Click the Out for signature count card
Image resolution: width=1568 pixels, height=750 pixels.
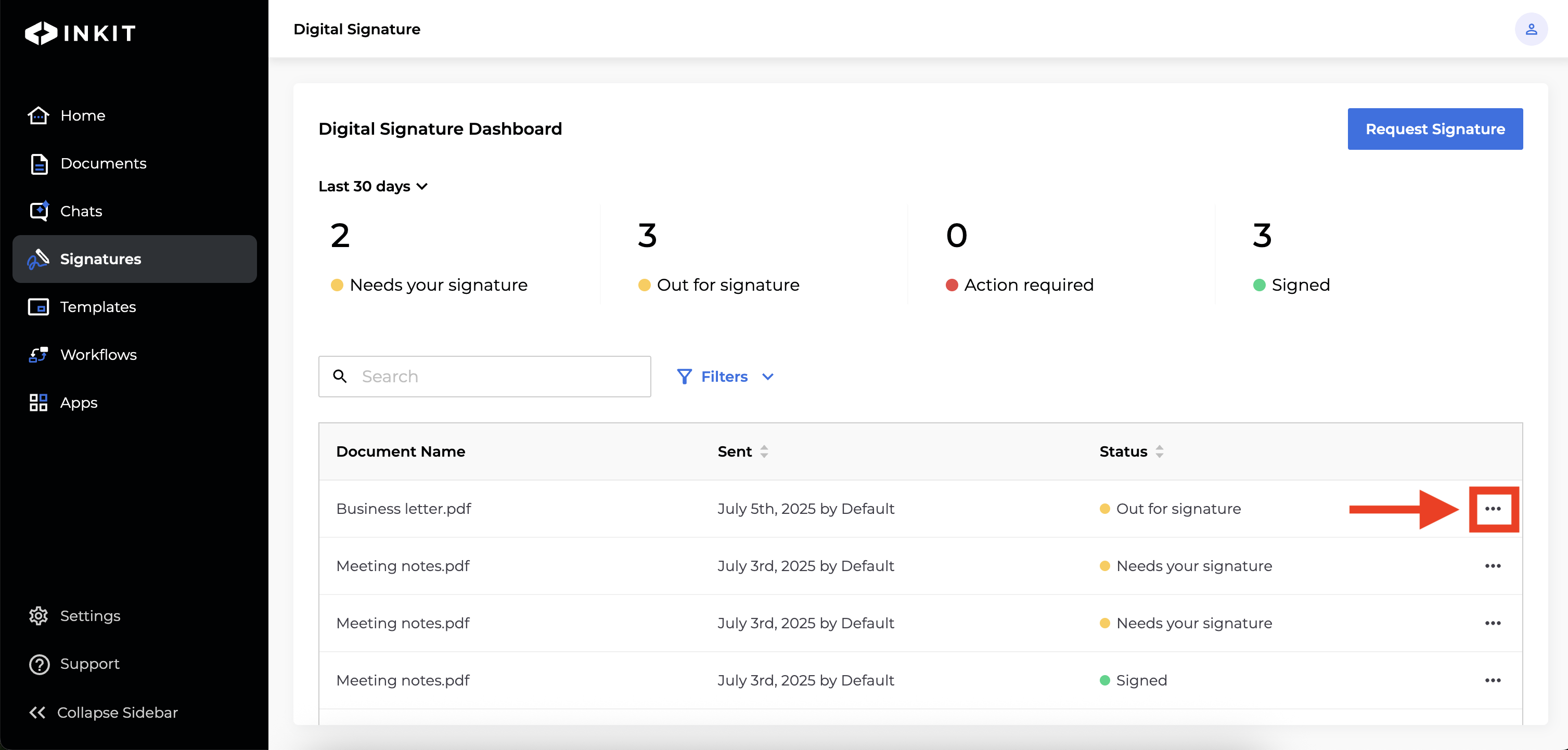(753, 254)
